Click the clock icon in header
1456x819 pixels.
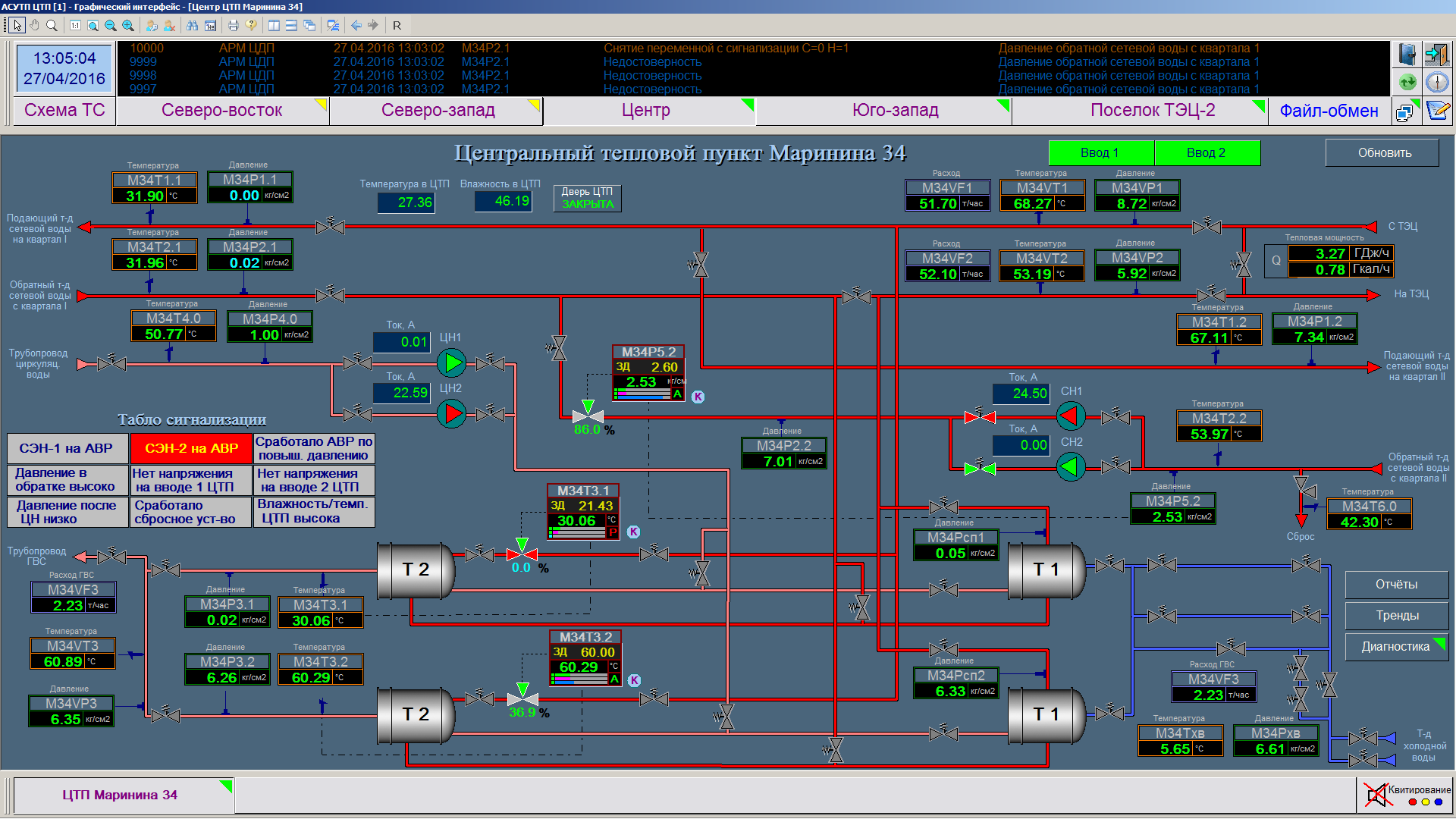[x=1436, y=82]
